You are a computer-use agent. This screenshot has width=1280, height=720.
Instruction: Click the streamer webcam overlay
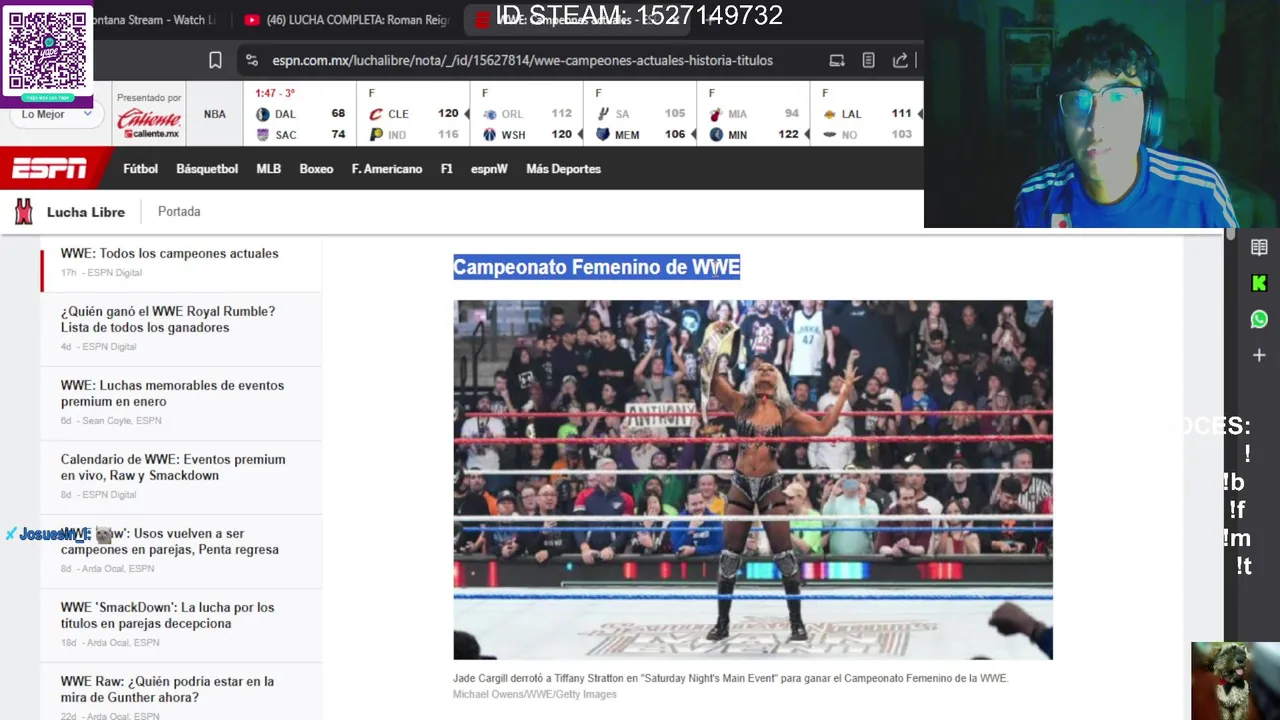1102,114
